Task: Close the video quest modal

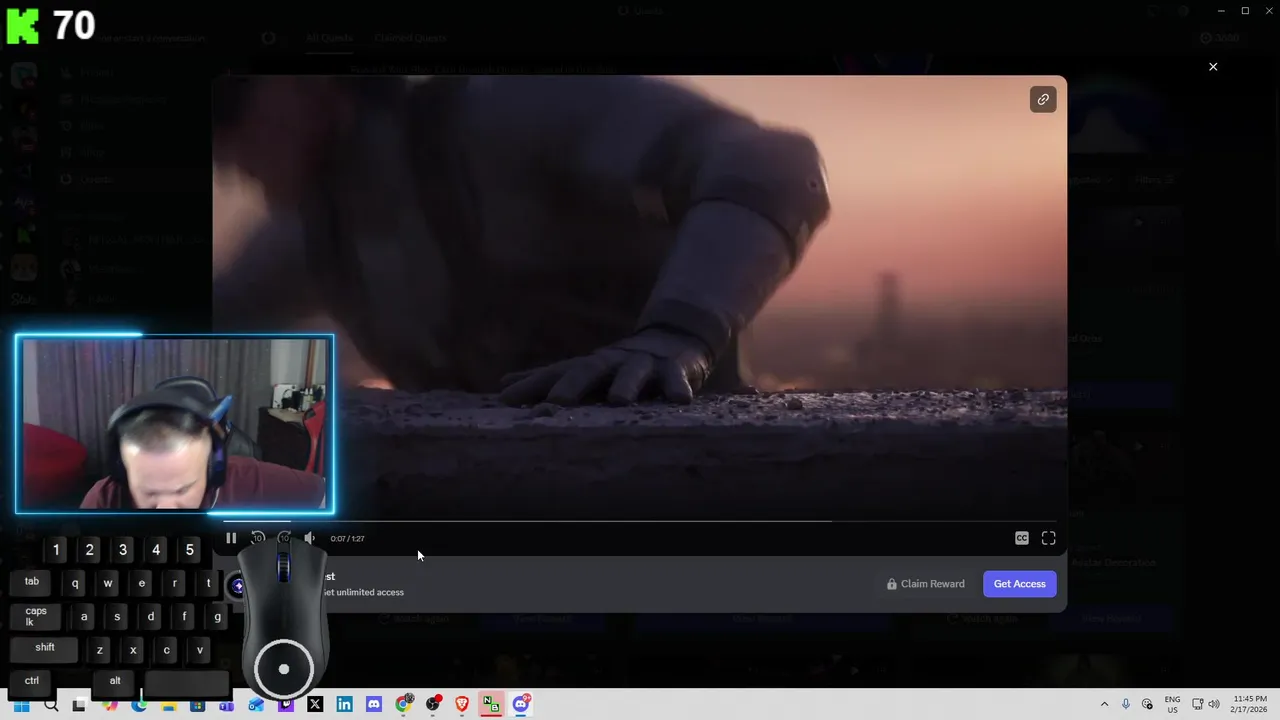Action: (1213, 67)
